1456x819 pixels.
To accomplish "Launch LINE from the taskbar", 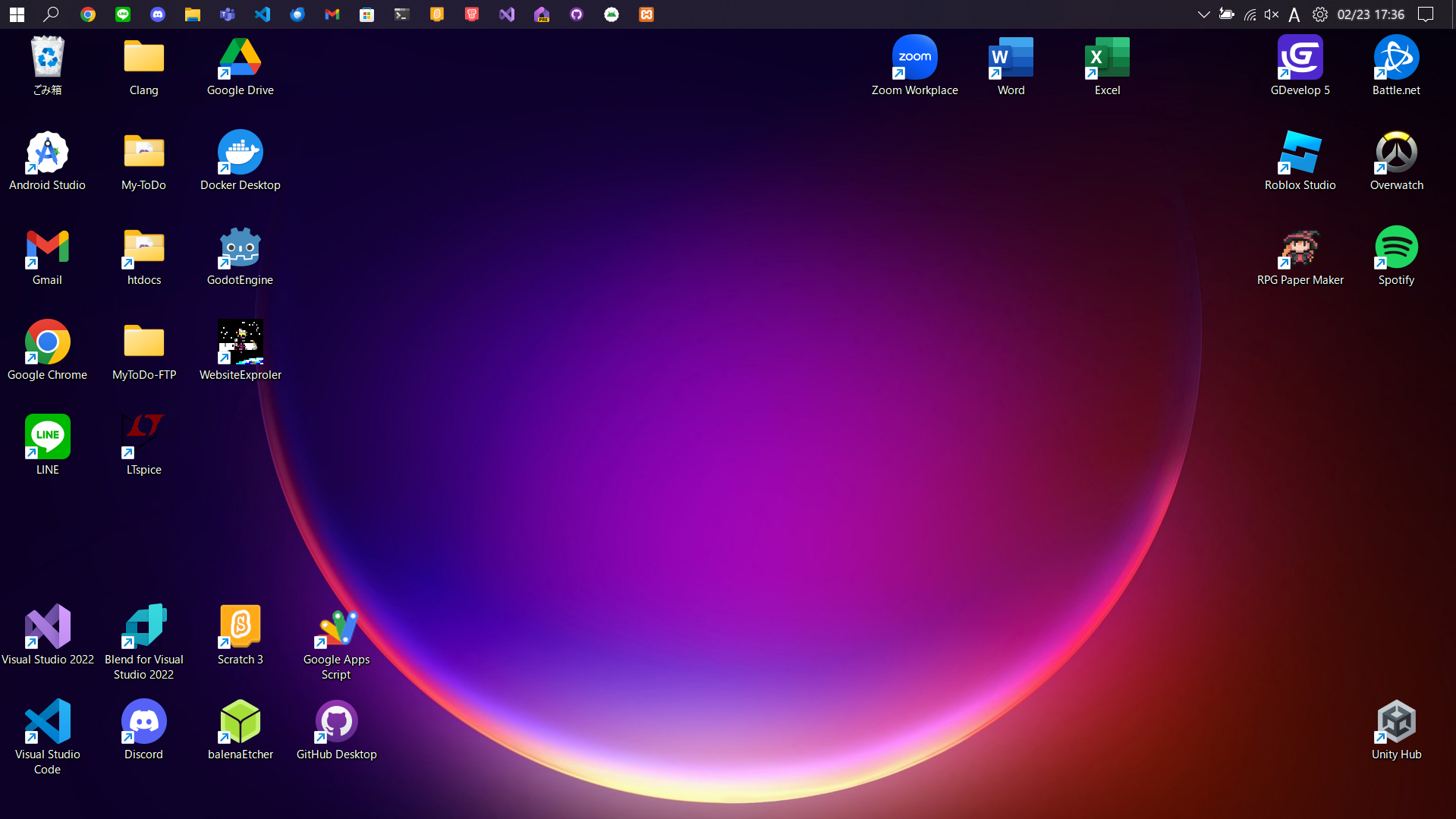I will 123,14.
